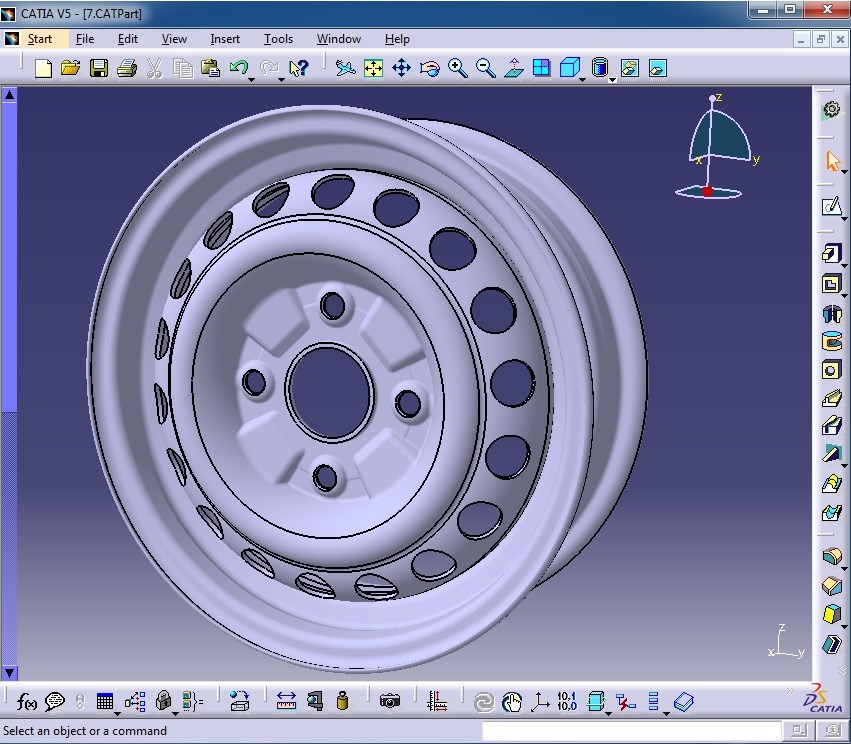This screenshot has width=851, height=744.
Task: Open the Formula f(x) editor
Action: click(25, 700)
